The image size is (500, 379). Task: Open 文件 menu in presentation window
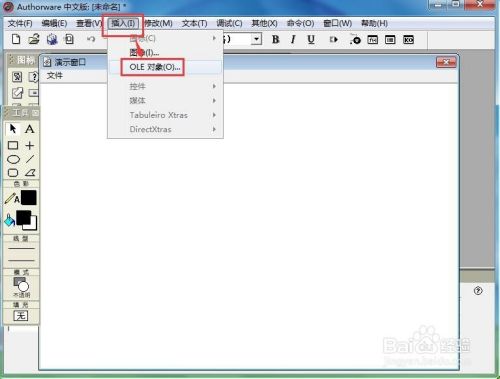click(x=55, y=75)
